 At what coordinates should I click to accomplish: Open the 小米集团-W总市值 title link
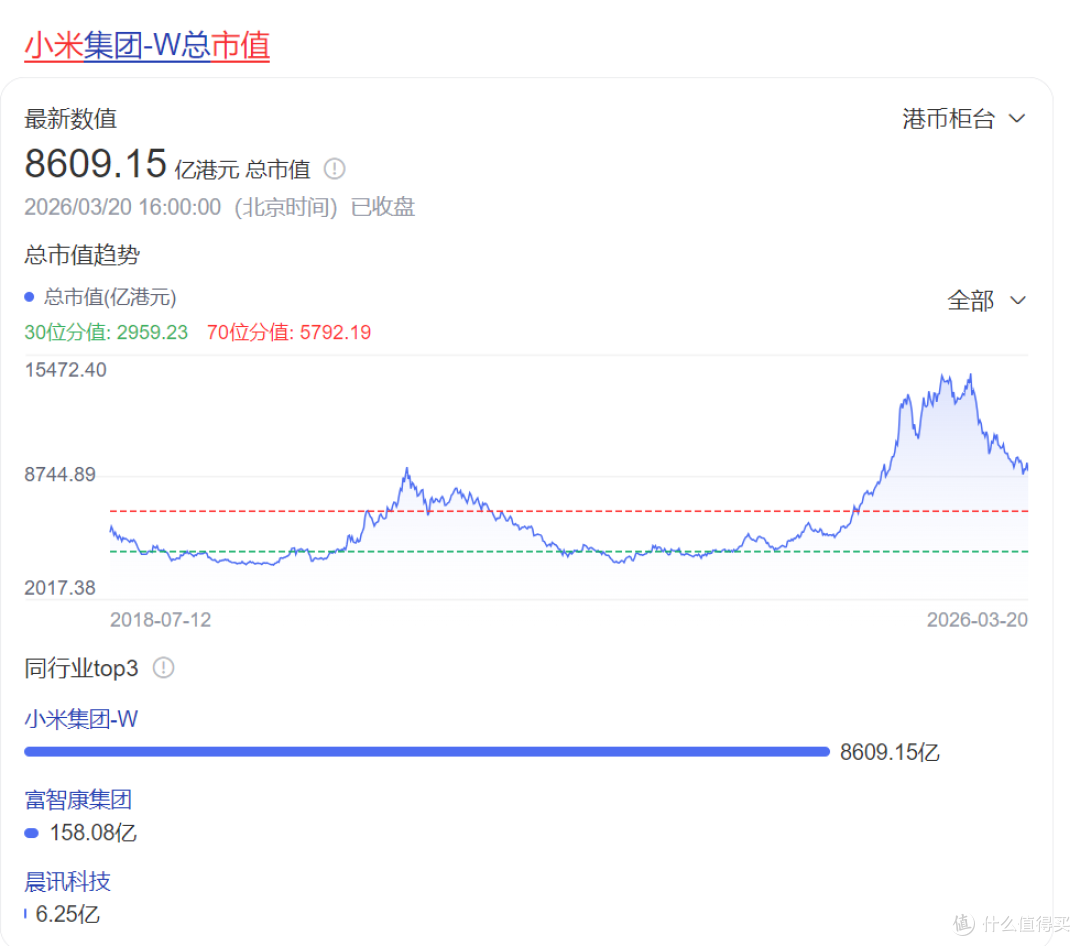(x=147, y=45)
